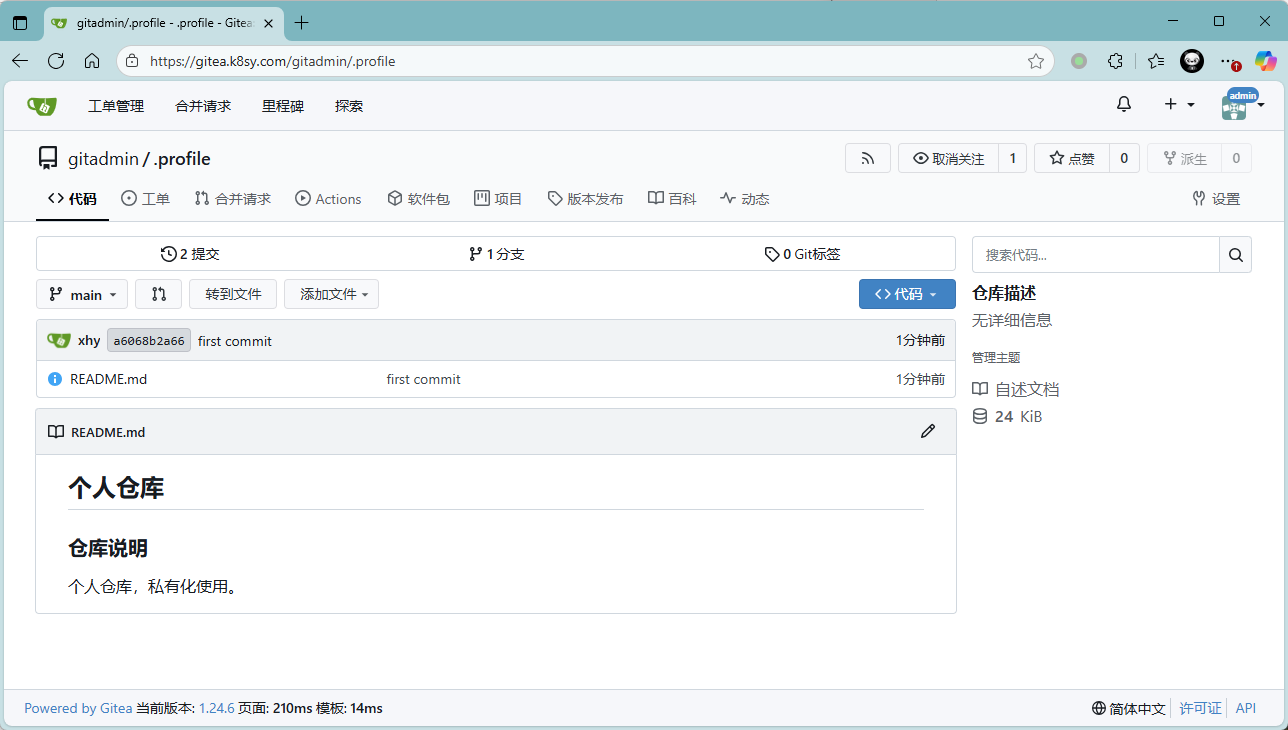
Task: Switch to the Actions tab
Action: [x=328, y=199]
